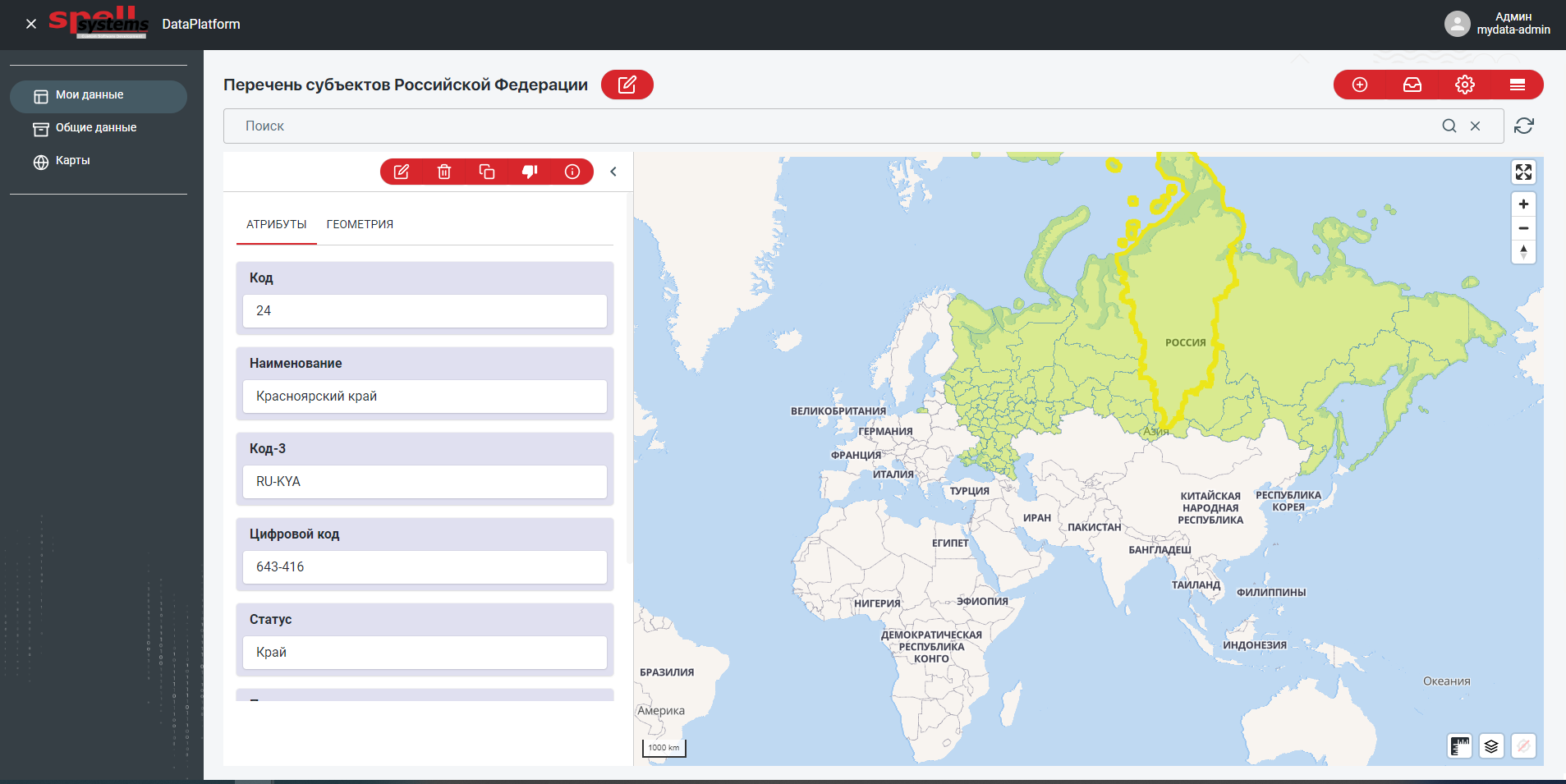Click the Код-3 field RU-KYA

[x=425, y=482]
